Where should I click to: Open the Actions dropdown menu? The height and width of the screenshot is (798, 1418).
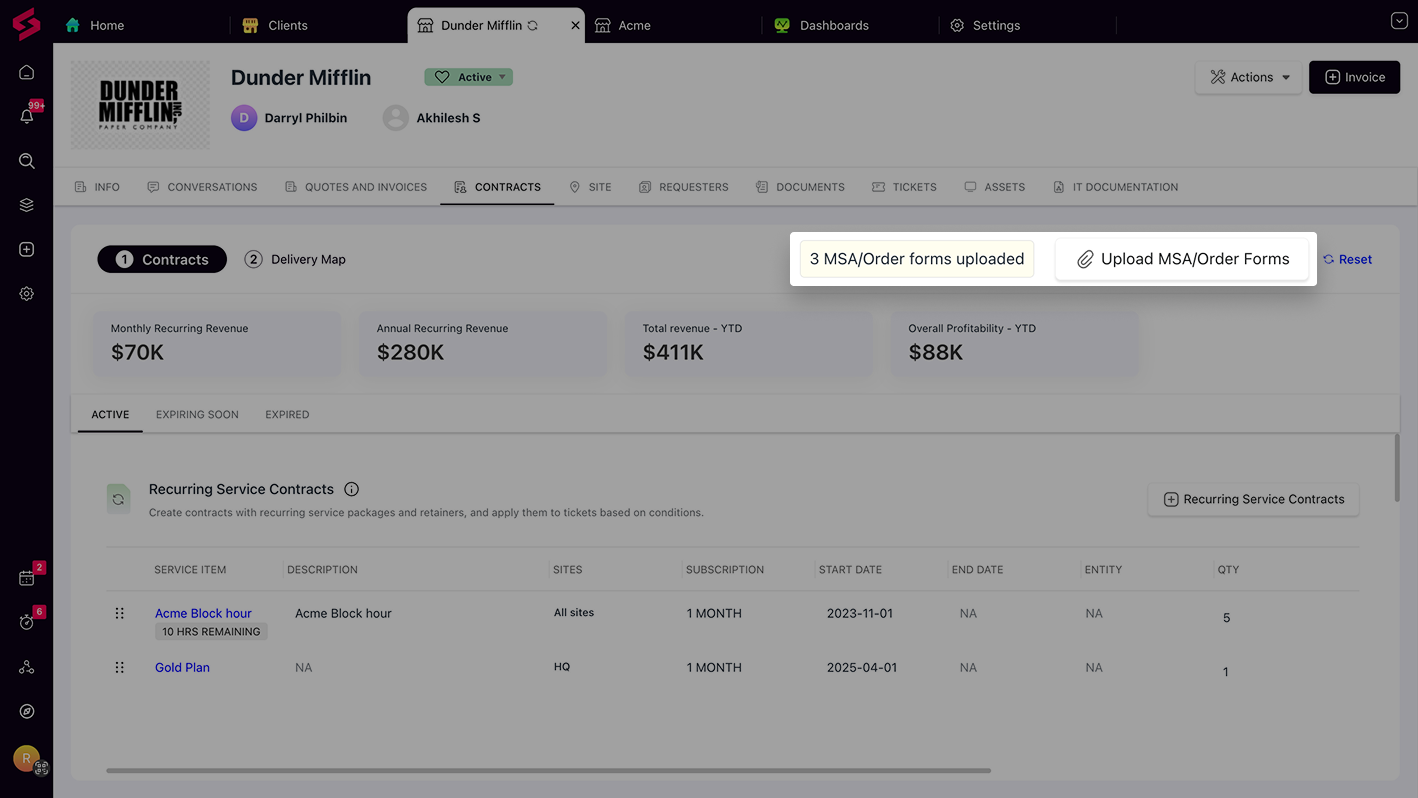(1248, 77)
